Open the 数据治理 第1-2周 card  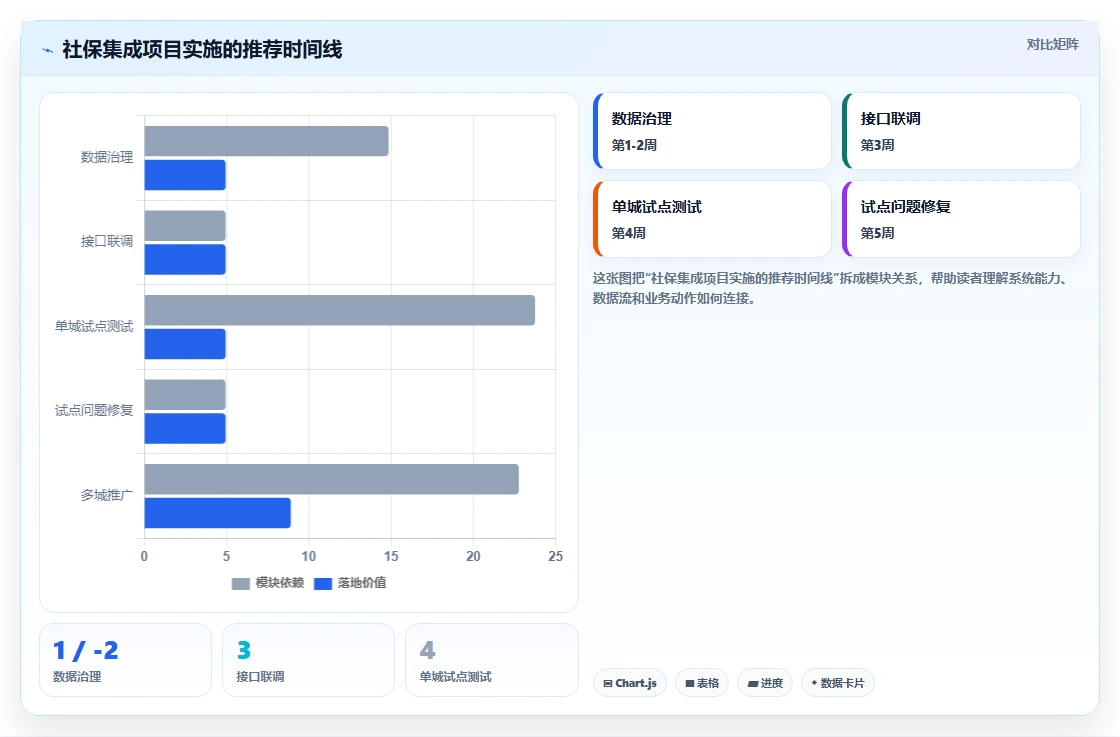pos(712,131)
